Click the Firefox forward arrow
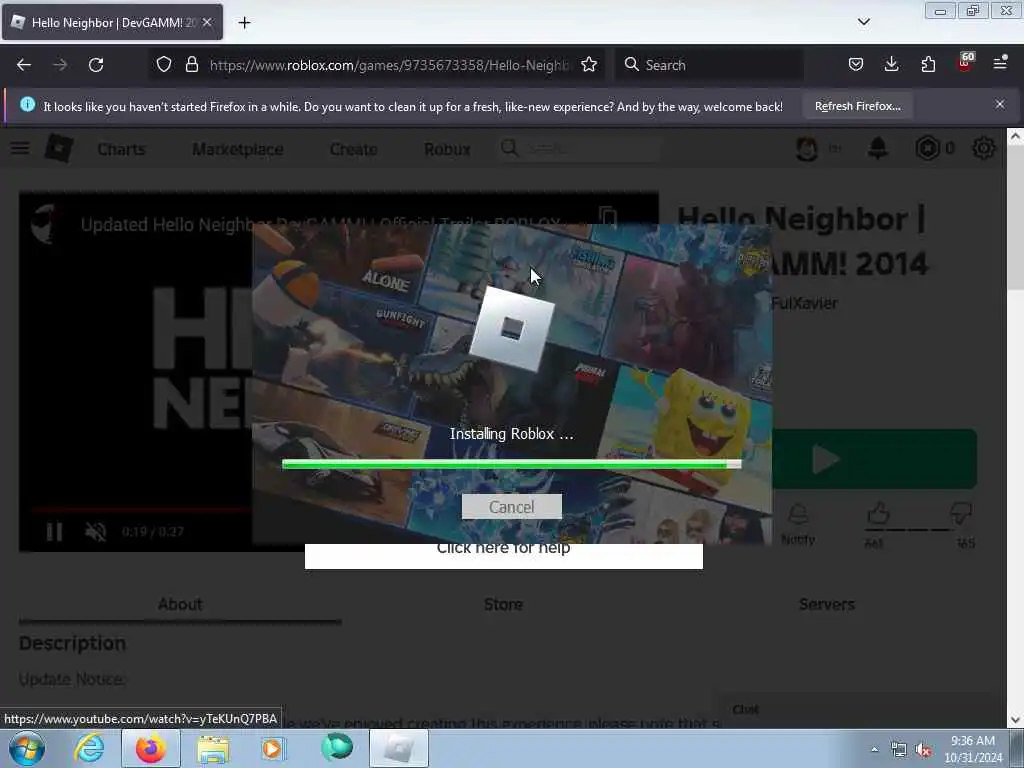1024x768 pixels. point(60,65)
